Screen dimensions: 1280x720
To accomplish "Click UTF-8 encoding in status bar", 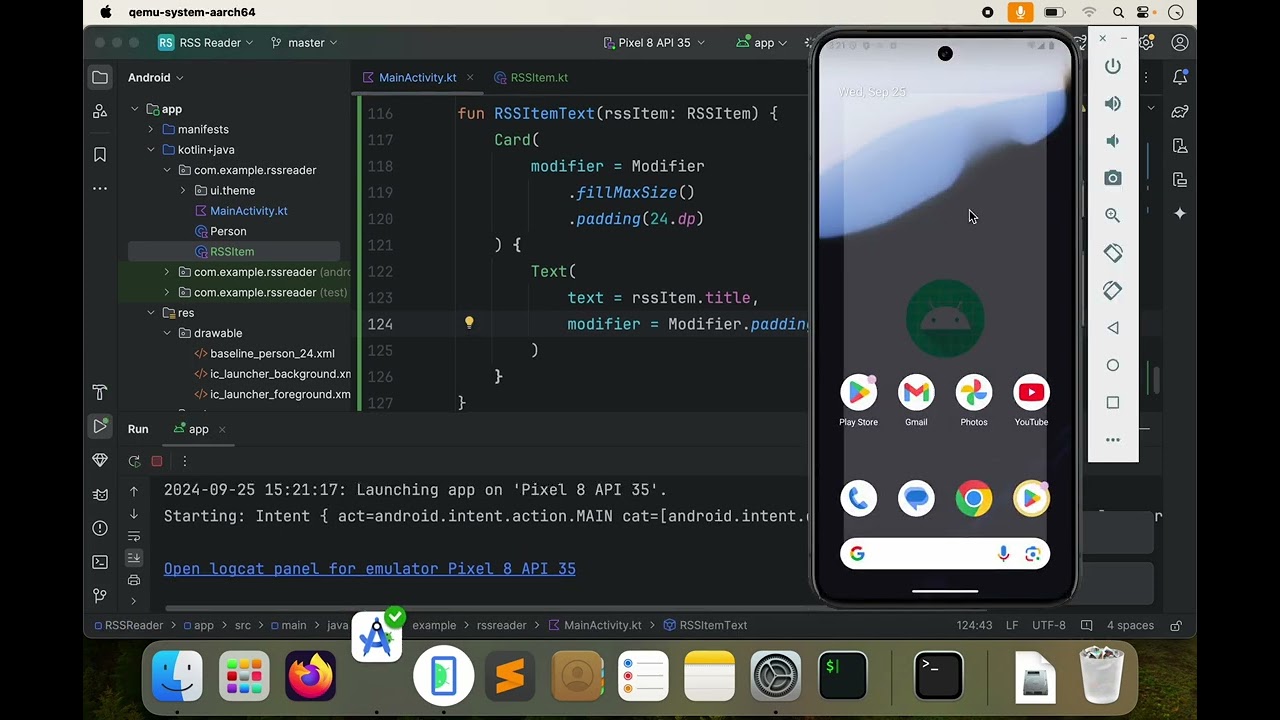I will (x=1049, y=625).
